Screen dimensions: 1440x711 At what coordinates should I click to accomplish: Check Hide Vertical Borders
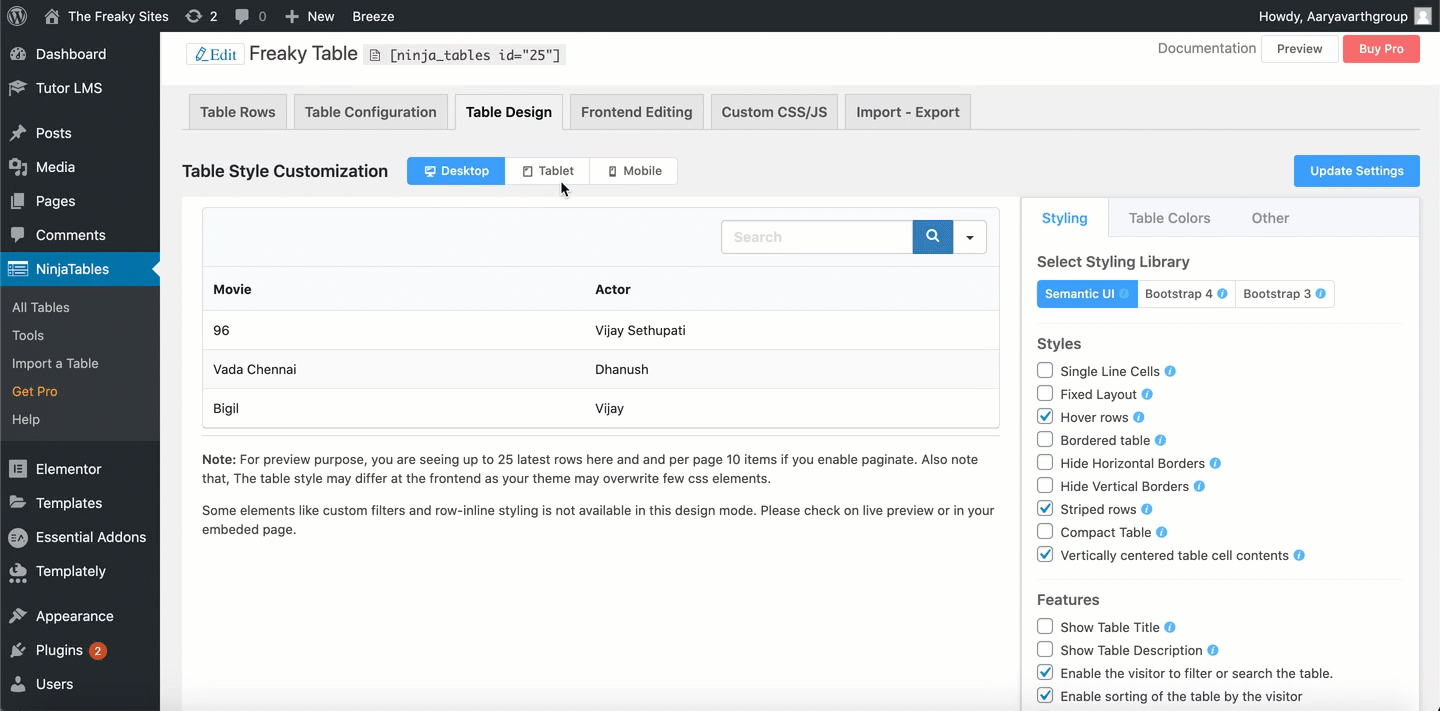[1045, 486]
